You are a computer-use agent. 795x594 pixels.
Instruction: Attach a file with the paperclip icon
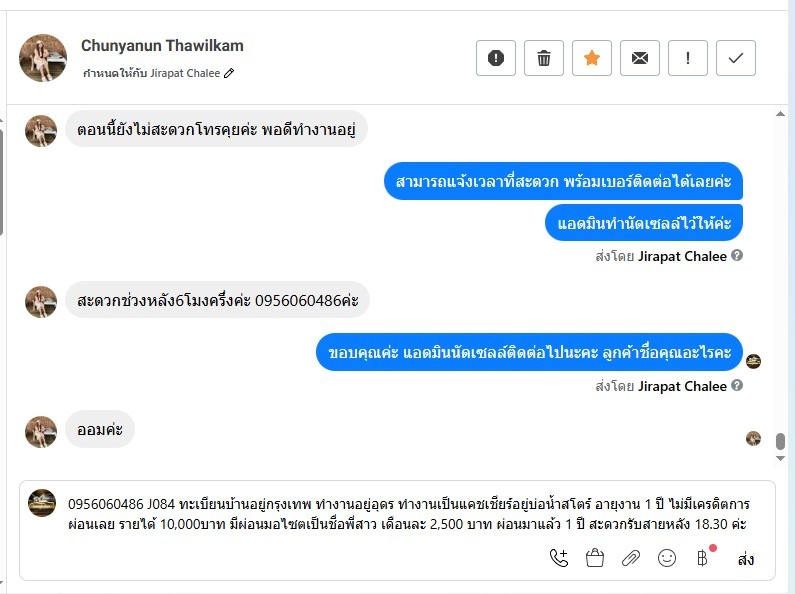630,558
